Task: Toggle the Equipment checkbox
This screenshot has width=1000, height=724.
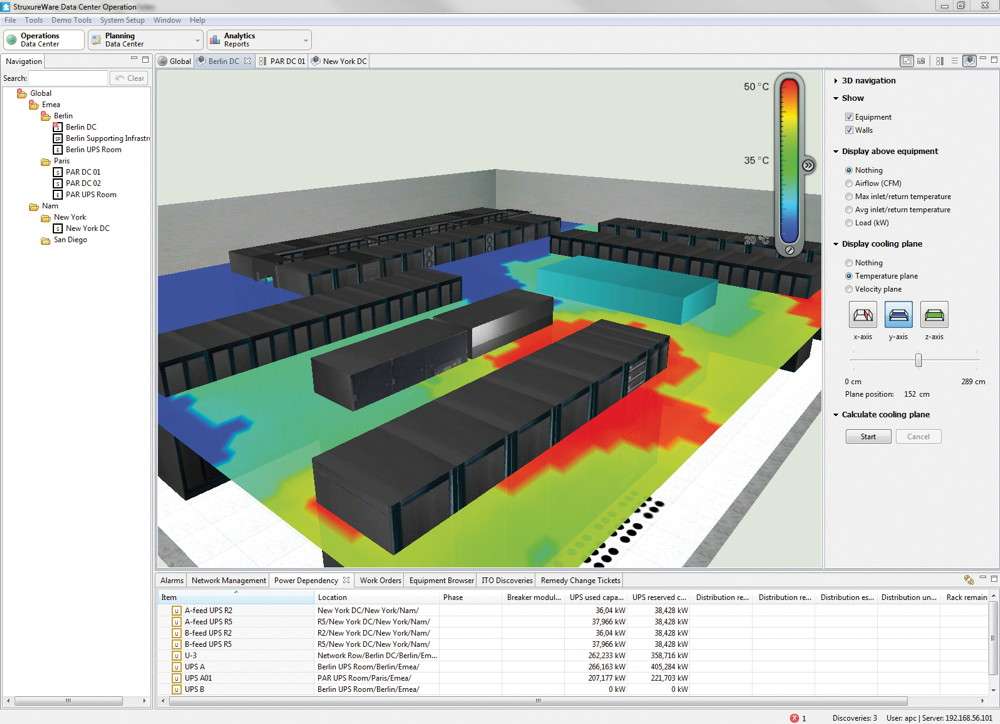Action: pos(849,117)
